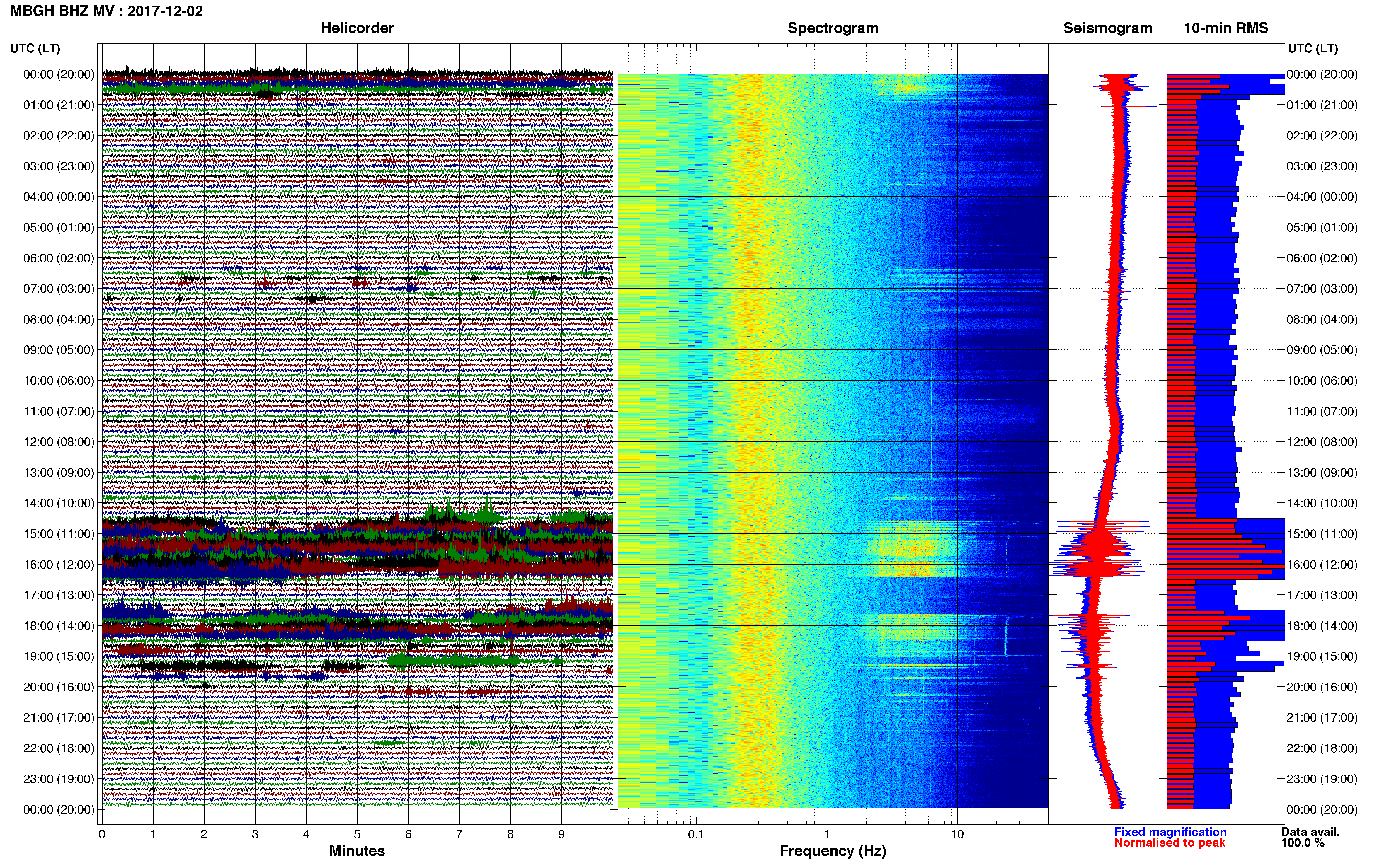The image size is (1389, 868).
Task: Click the right '12:00 (08:00)' time label
Action: (1322, 442)
